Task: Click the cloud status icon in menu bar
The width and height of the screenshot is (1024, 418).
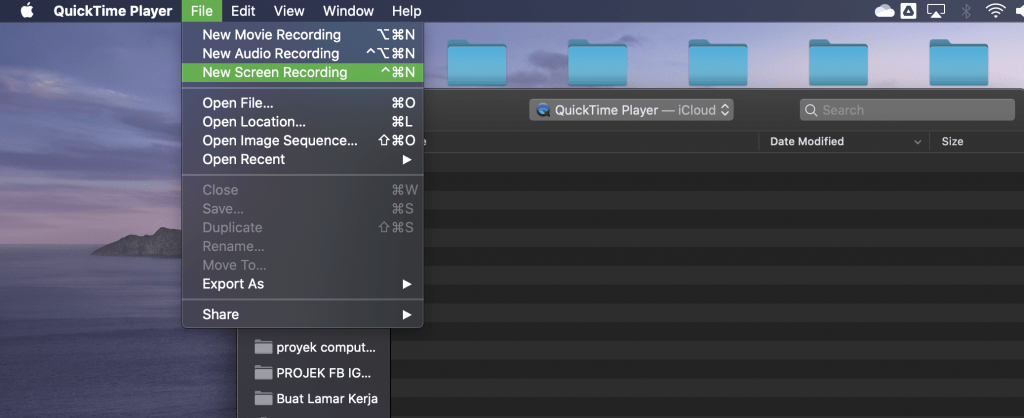Action: (x=884, y=11)
